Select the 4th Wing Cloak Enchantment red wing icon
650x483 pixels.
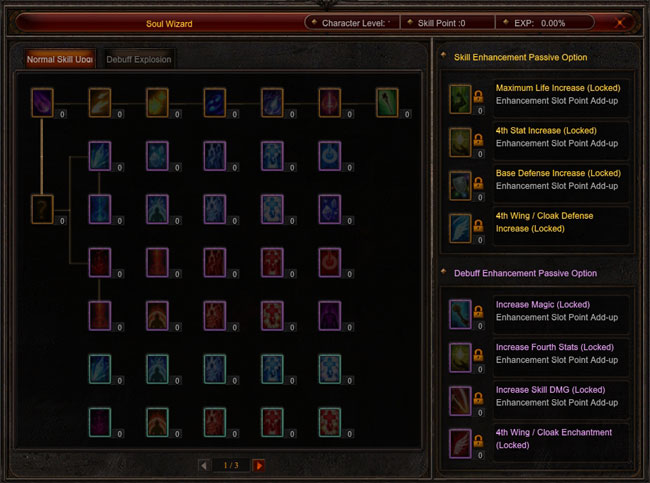(460, 444)
